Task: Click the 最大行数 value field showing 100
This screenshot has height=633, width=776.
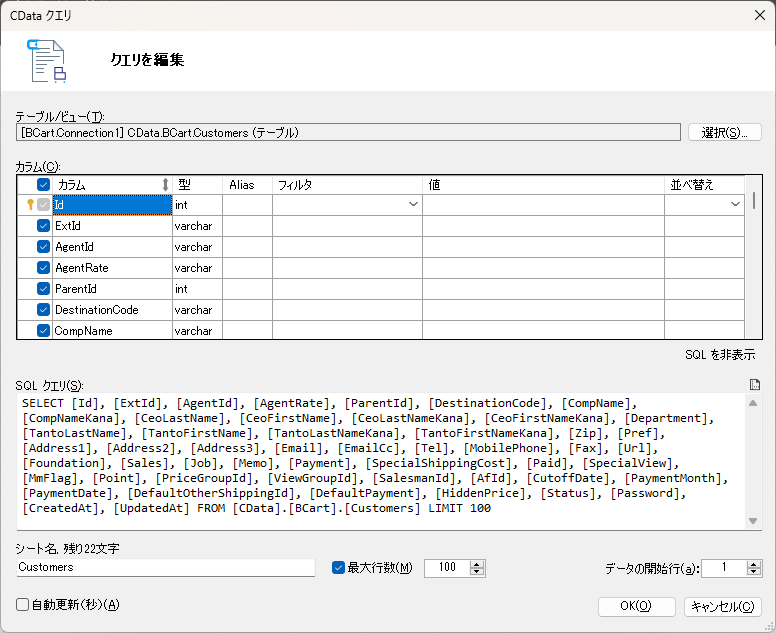Action: tap(447, 568)
